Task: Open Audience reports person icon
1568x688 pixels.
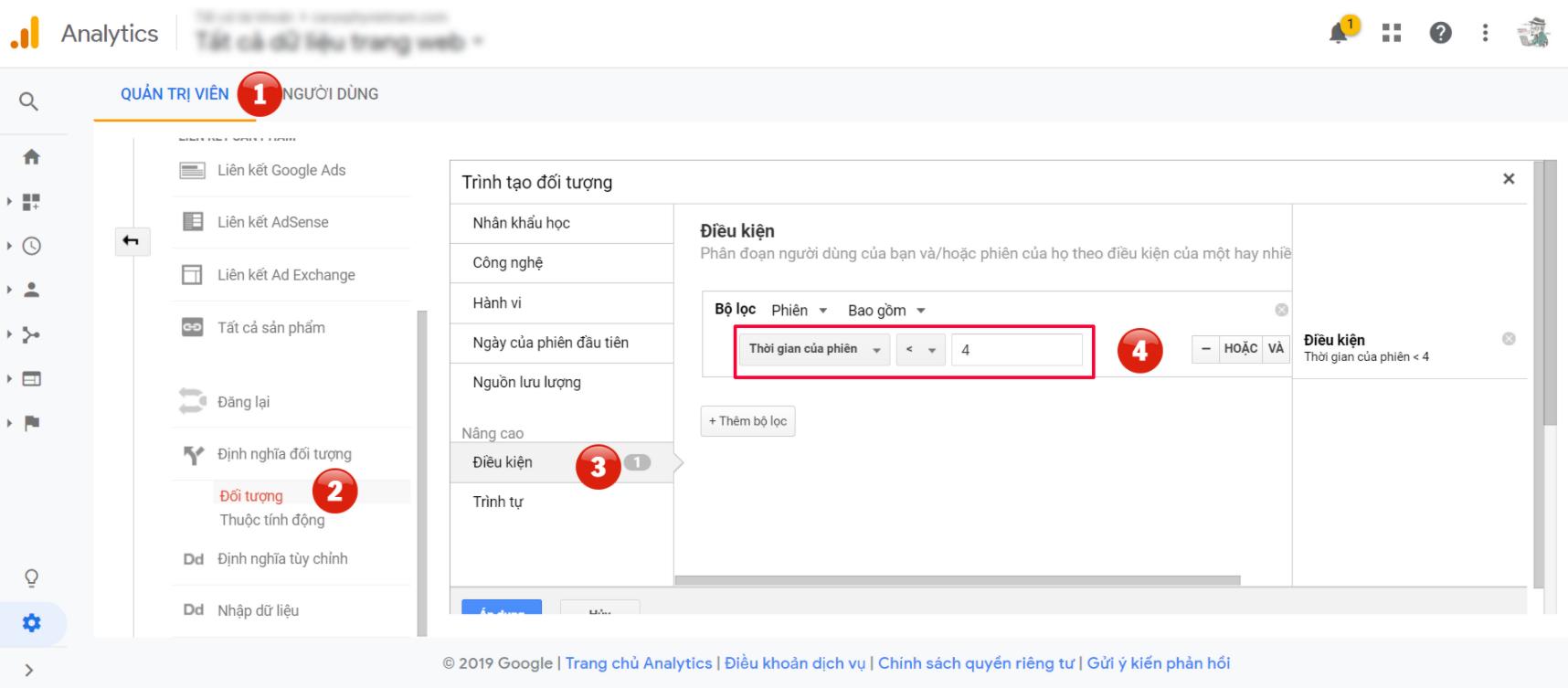Action: (x=31, y=290)
